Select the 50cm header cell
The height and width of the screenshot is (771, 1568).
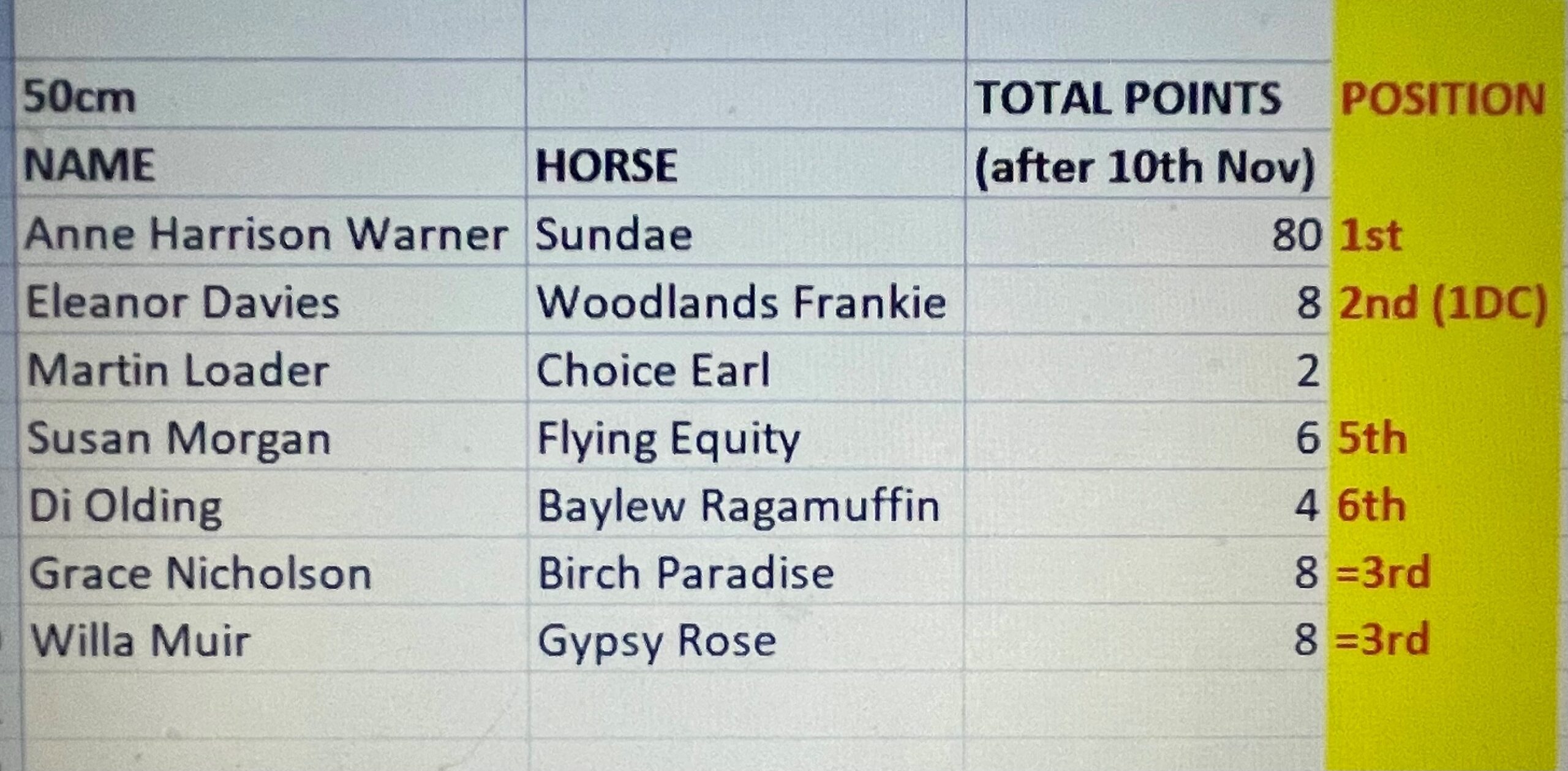click(270, 94)
